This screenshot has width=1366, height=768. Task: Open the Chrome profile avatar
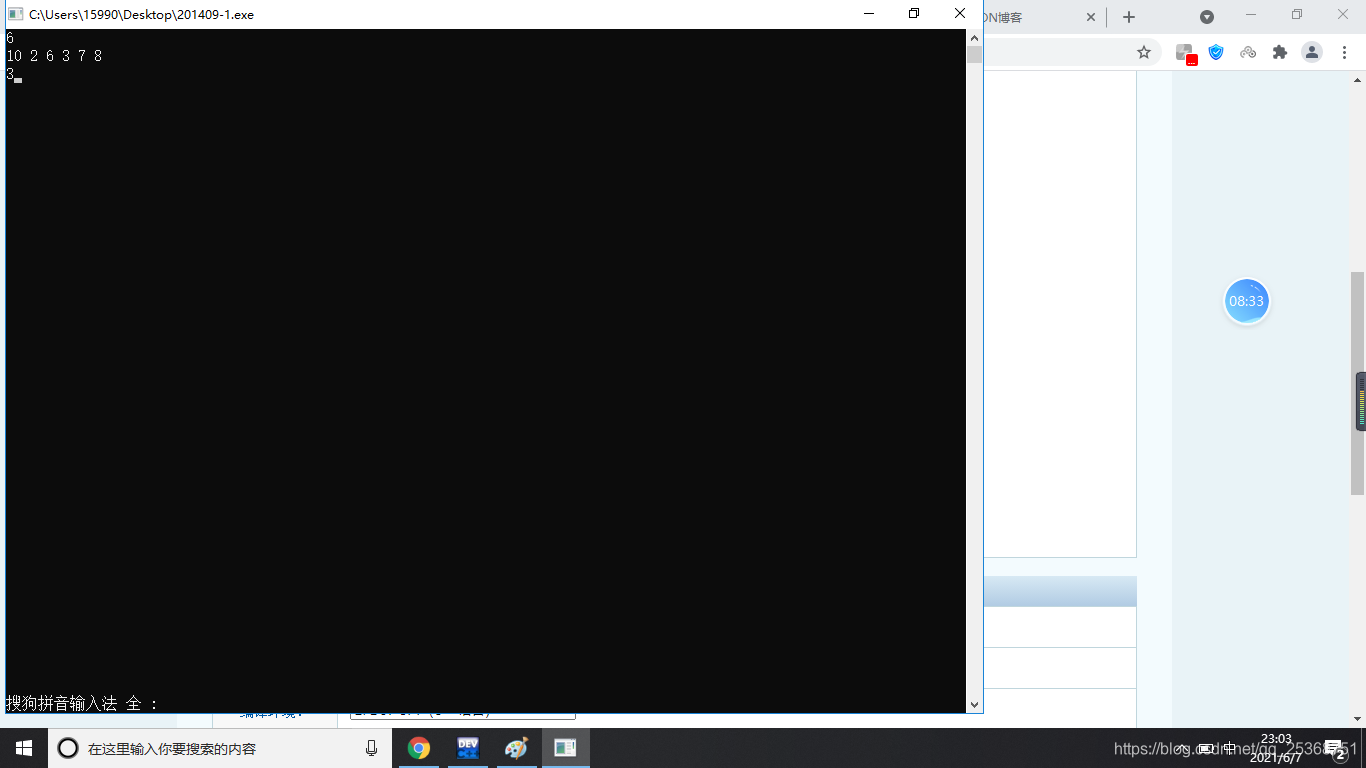tap(1312, 52)
